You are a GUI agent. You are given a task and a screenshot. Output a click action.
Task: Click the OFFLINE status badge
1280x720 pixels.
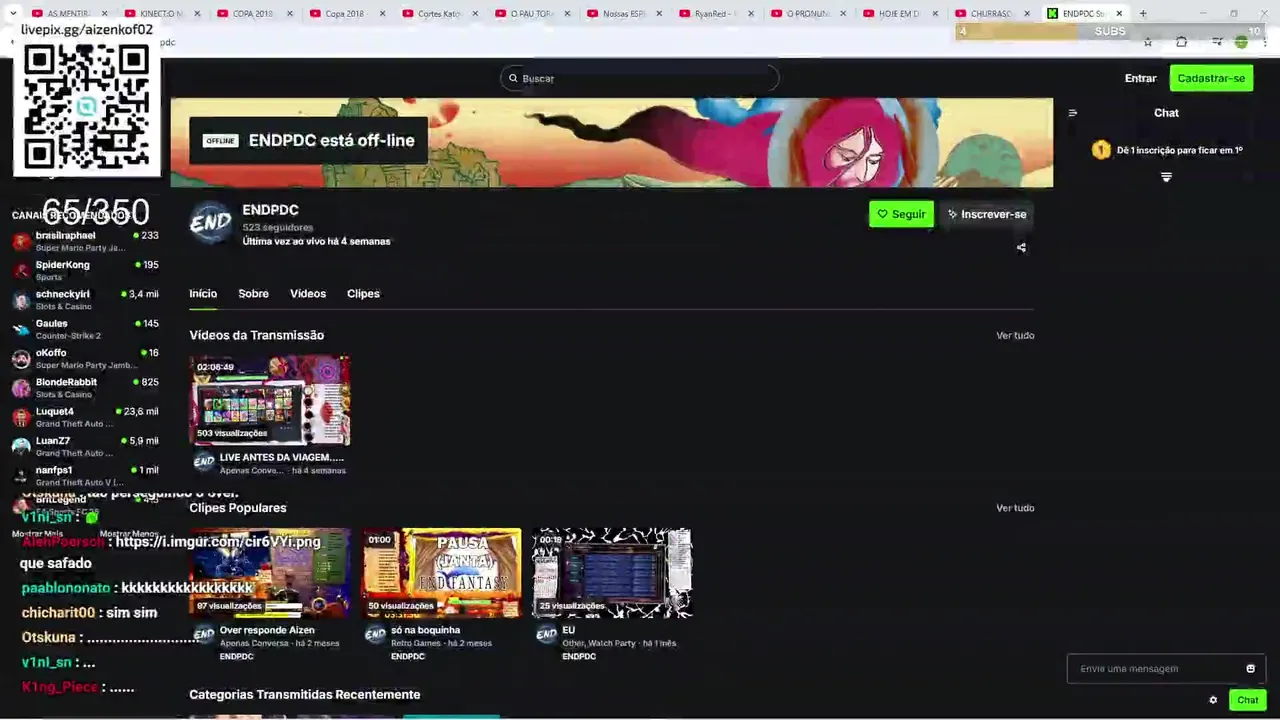(220, 140)
